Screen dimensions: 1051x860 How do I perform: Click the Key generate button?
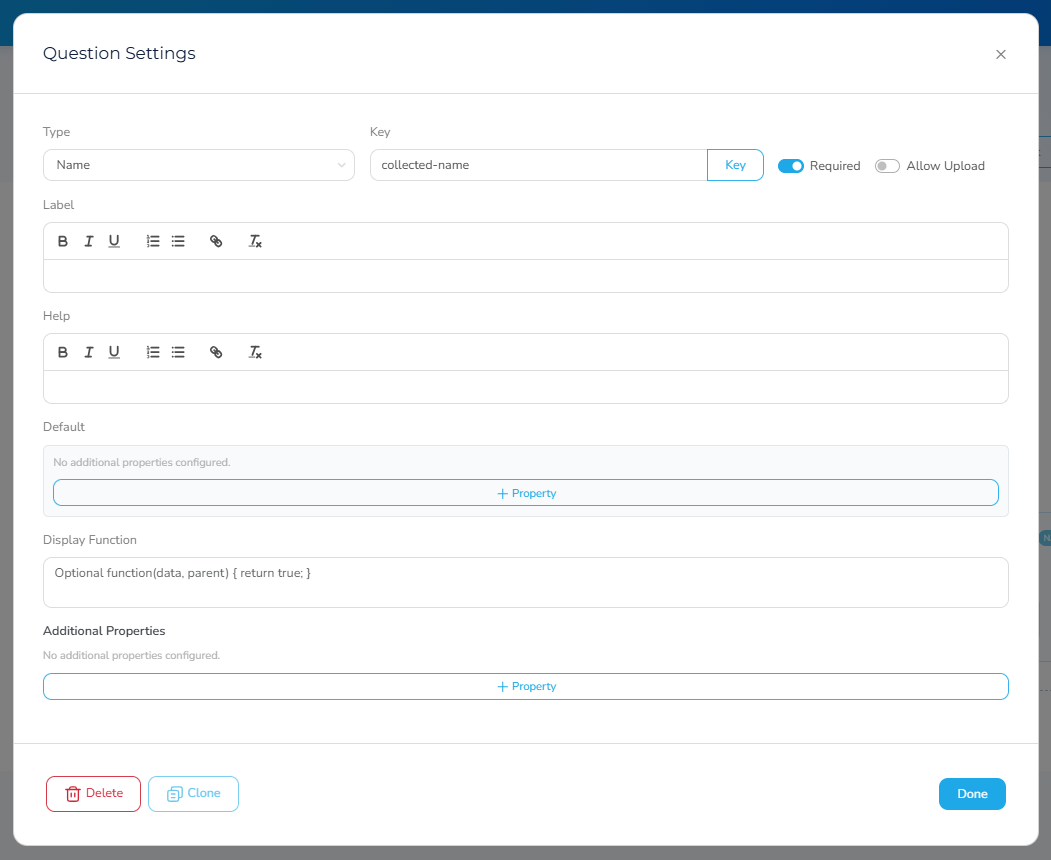[735, 165]
